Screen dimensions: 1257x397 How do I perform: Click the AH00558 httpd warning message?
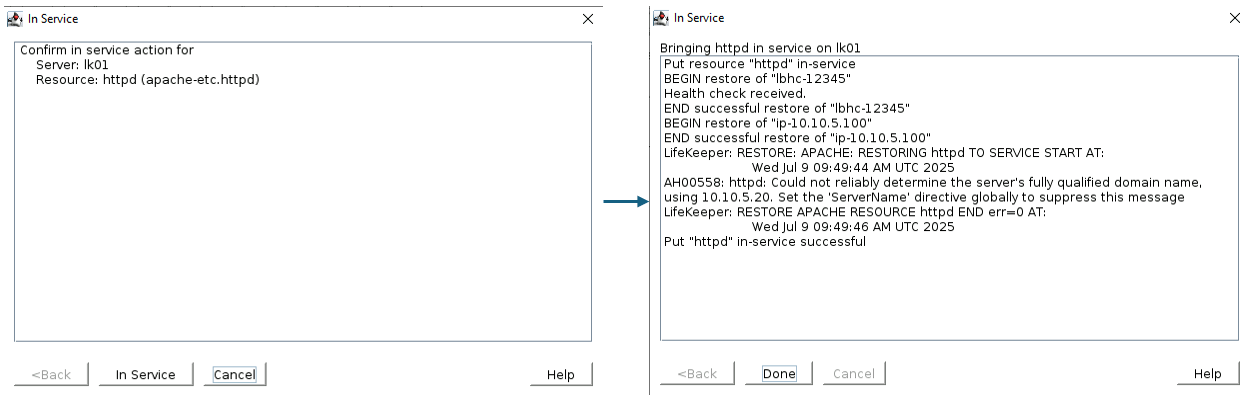pos(932,190)
